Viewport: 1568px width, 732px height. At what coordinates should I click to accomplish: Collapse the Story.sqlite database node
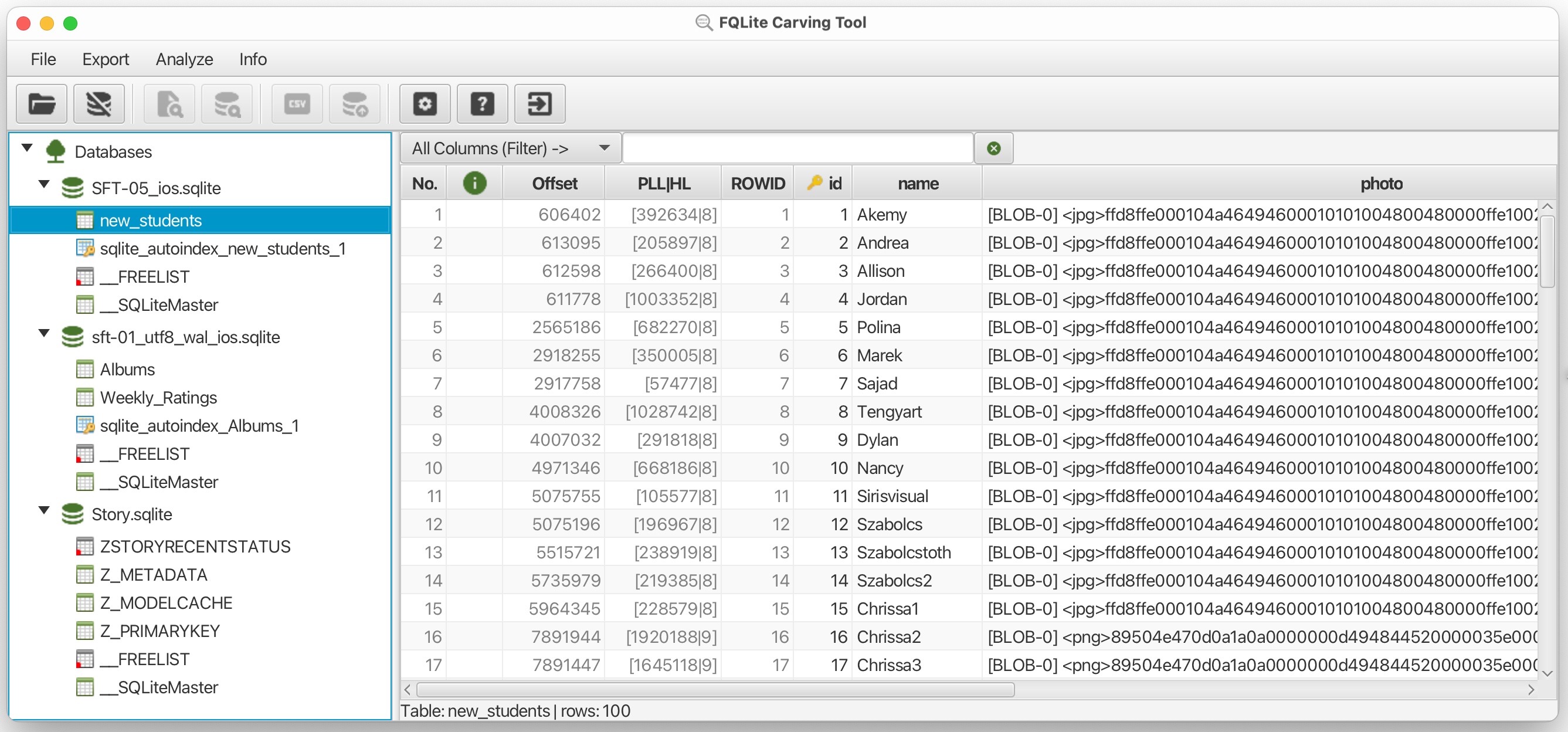tap(43, 510)
